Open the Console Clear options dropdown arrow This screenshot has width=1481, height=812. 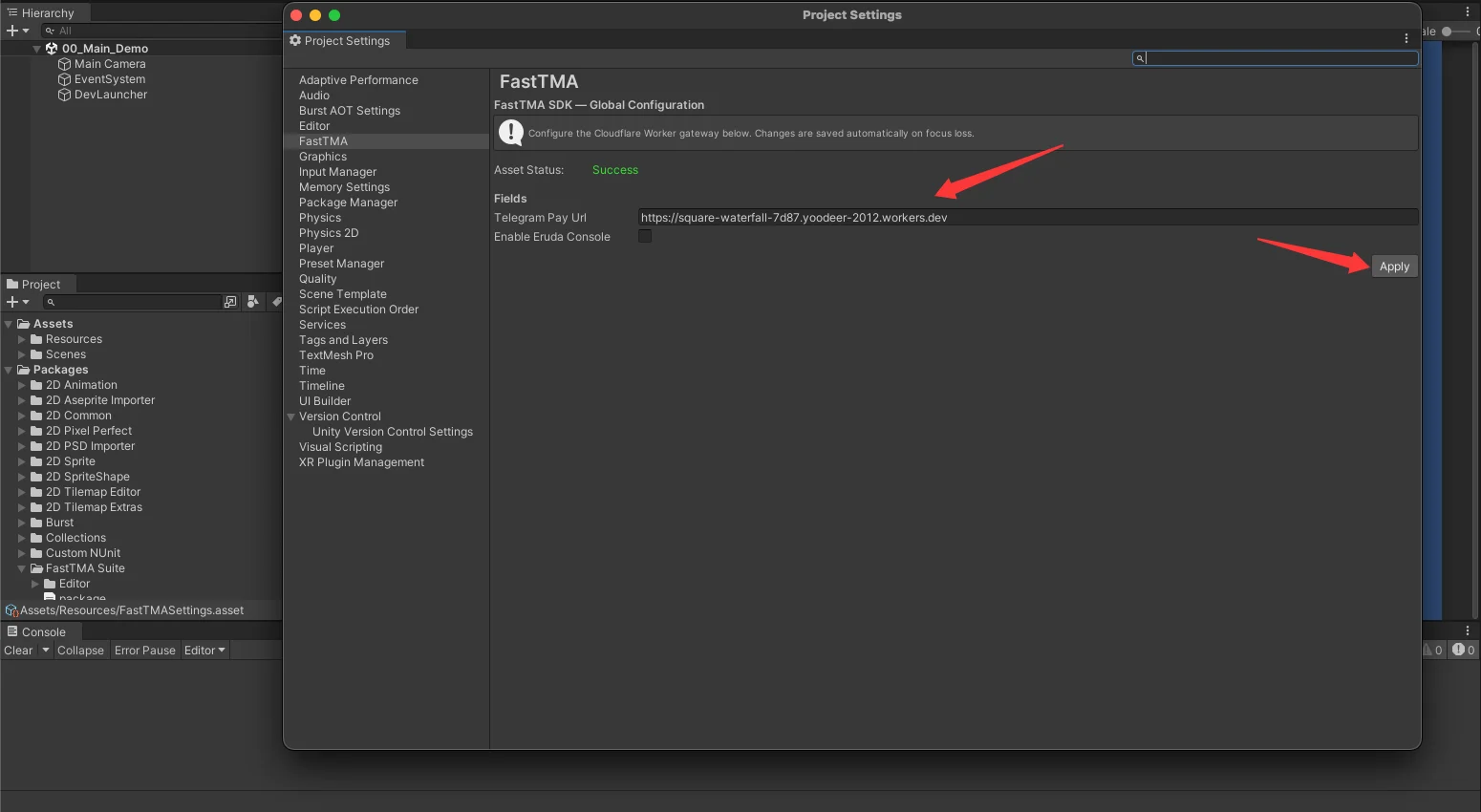[45, 651]
